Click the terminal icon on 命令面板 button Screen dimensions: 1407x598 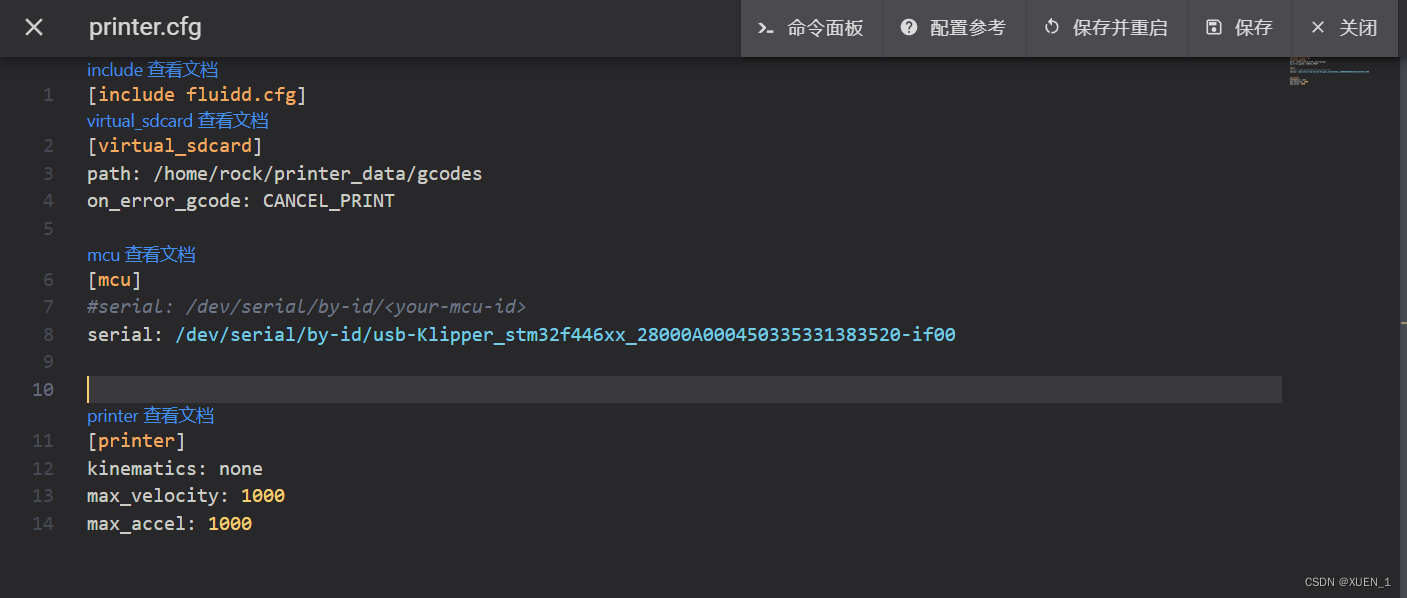pos(766,28)
